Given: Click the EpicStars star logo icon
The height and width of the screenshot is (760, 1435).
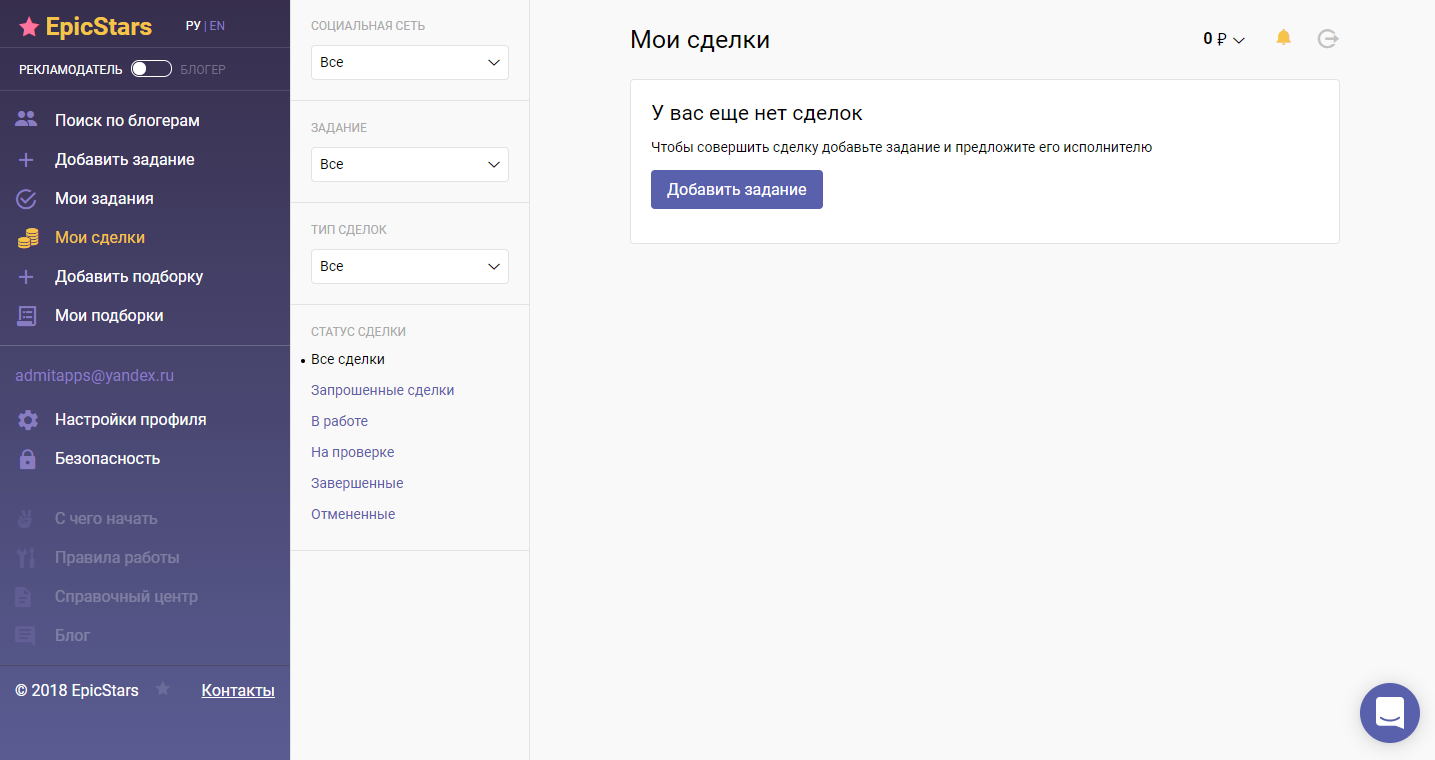Looking at the screenshot, I should point(29,27).
